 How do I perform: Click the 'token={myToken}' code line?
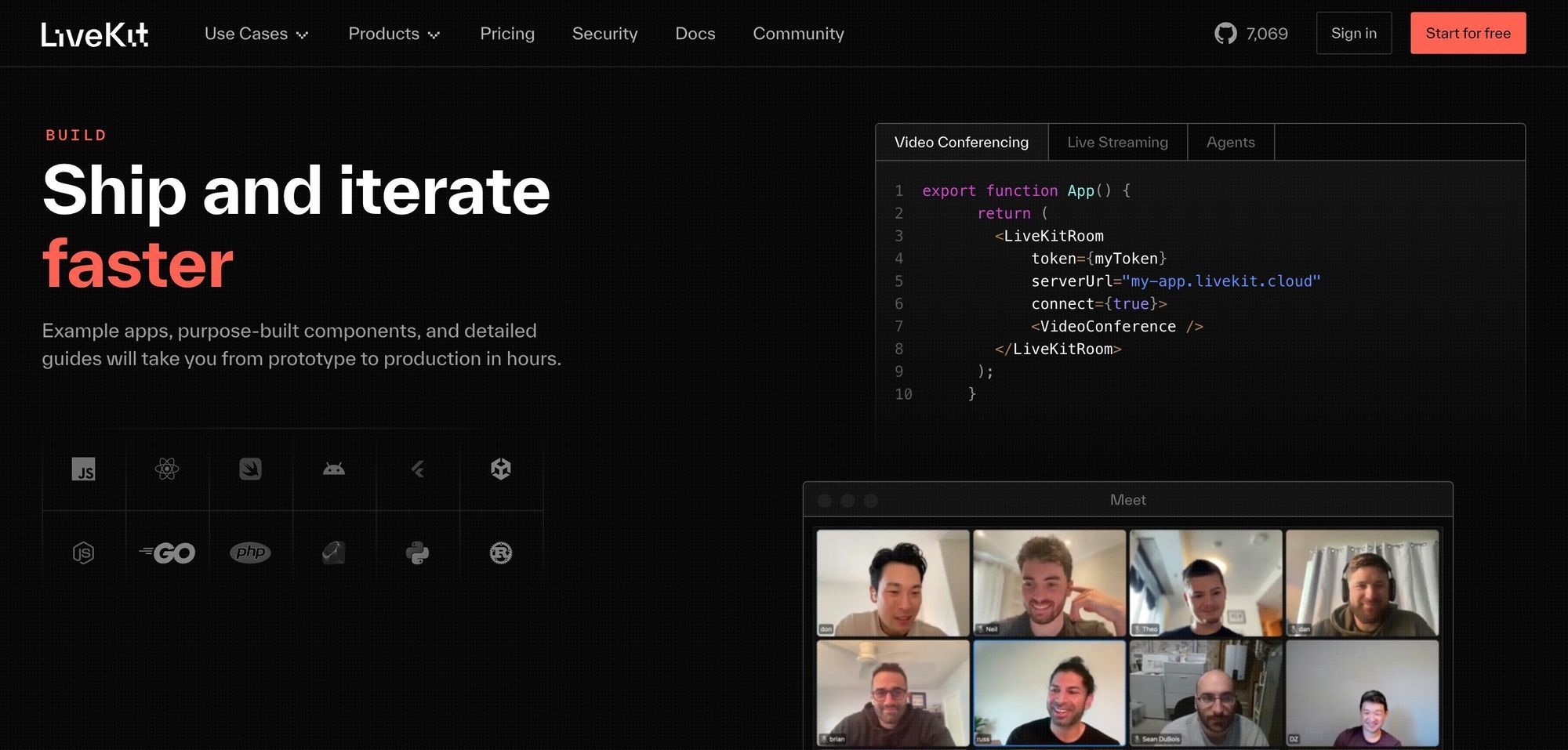1098,259
